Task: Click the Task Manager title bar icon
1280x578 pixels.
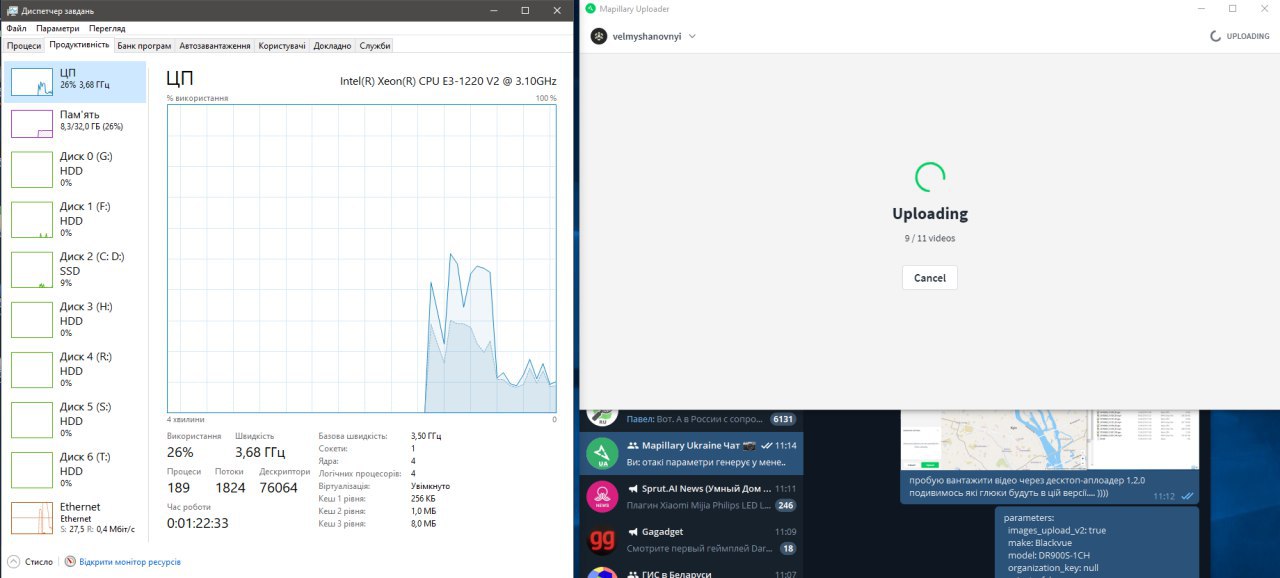Action: point(11,10)
